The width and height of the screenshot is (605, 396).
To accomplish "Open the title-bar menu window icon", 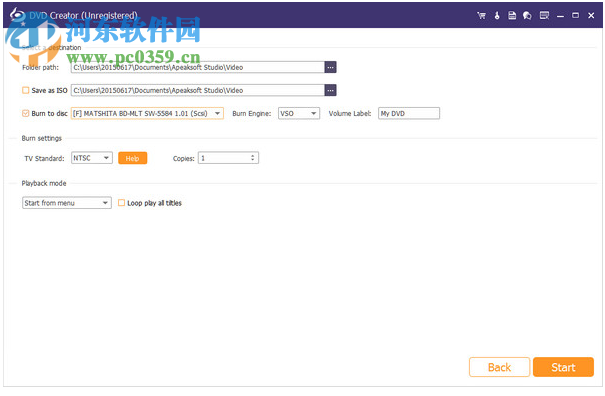I will (x=544, y=15).
